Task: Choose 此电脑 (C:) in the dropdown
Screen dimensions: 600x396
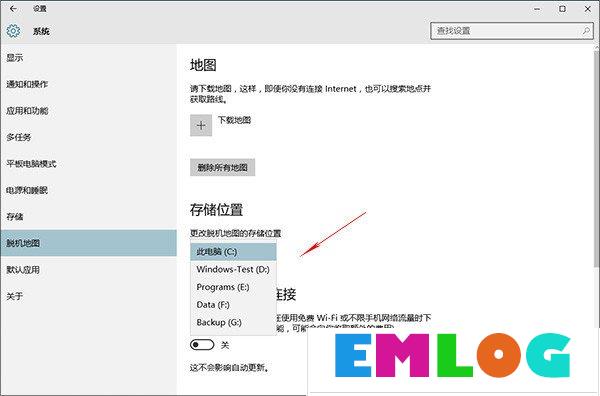Action: point(233,252)
